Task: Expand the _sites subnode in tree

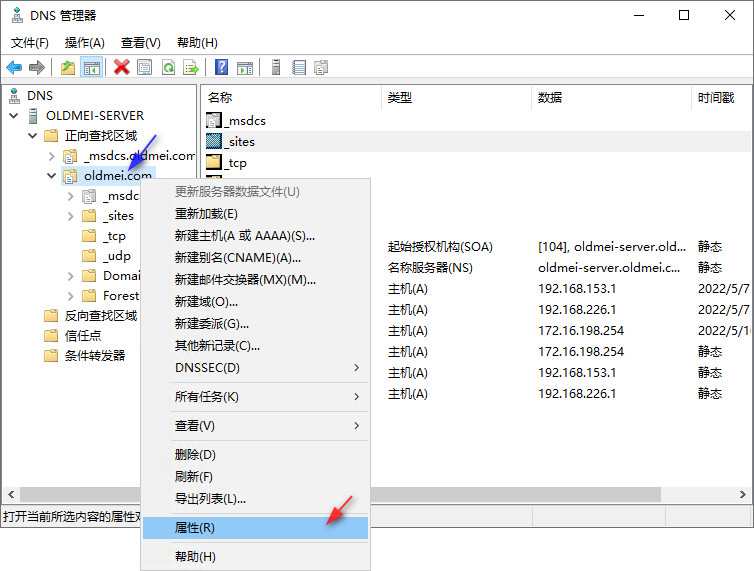Action: (x=71, y=216)
